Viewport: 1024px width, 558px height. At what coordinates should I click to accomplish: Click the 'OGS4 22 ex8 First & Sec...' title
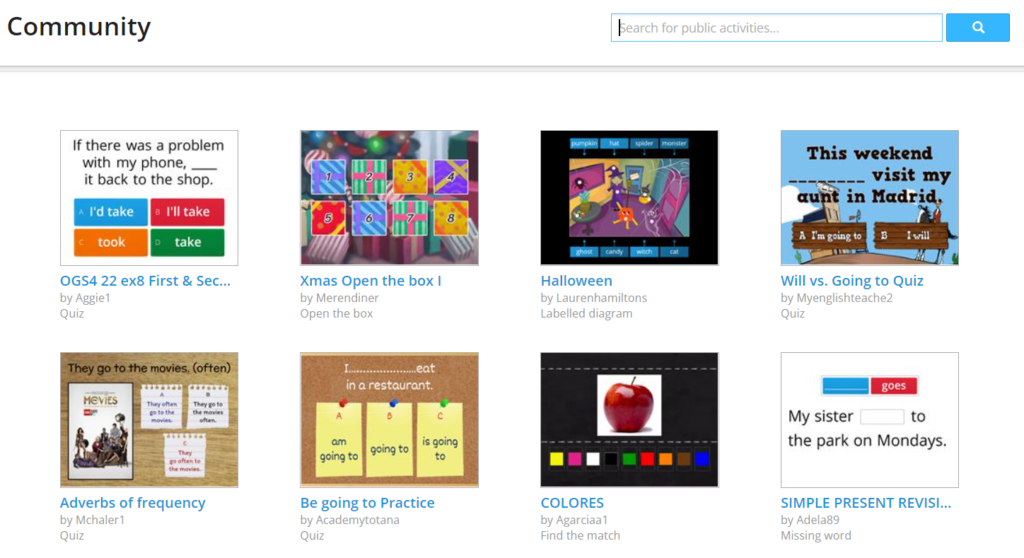[x=145, y=281]
